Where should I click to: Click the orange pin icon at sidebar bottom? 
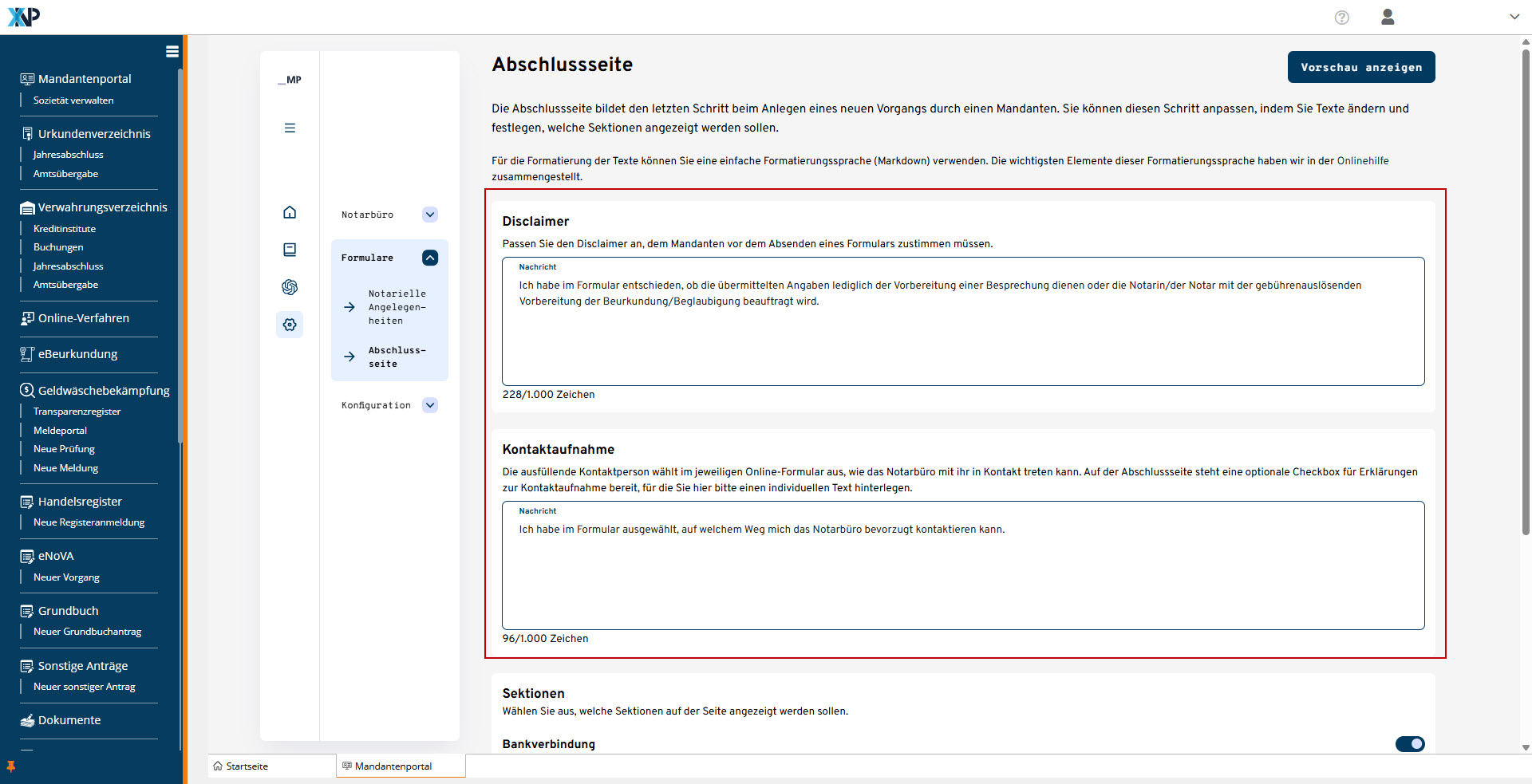pos(10,766)
